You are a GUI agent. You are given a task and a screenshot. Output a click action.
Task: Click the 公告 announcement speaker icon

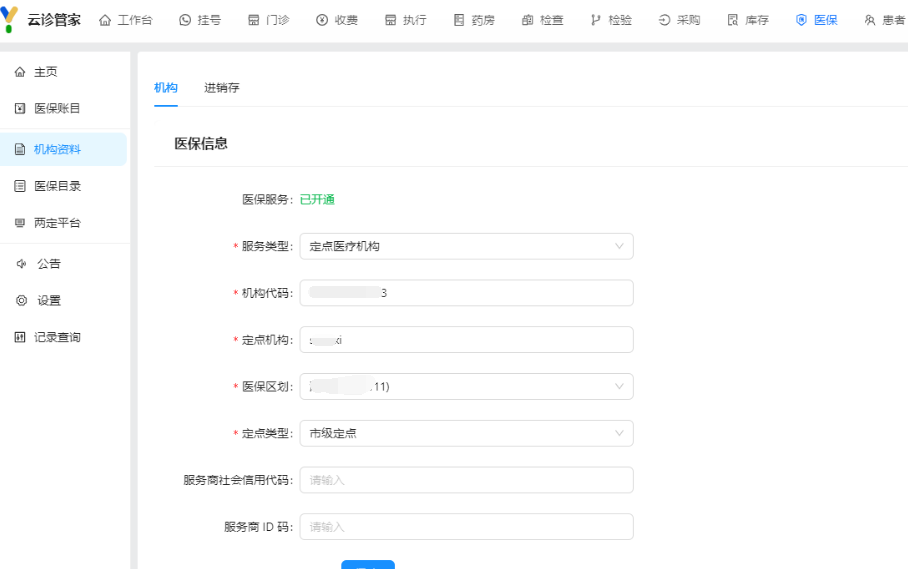[x=21, y=264]
